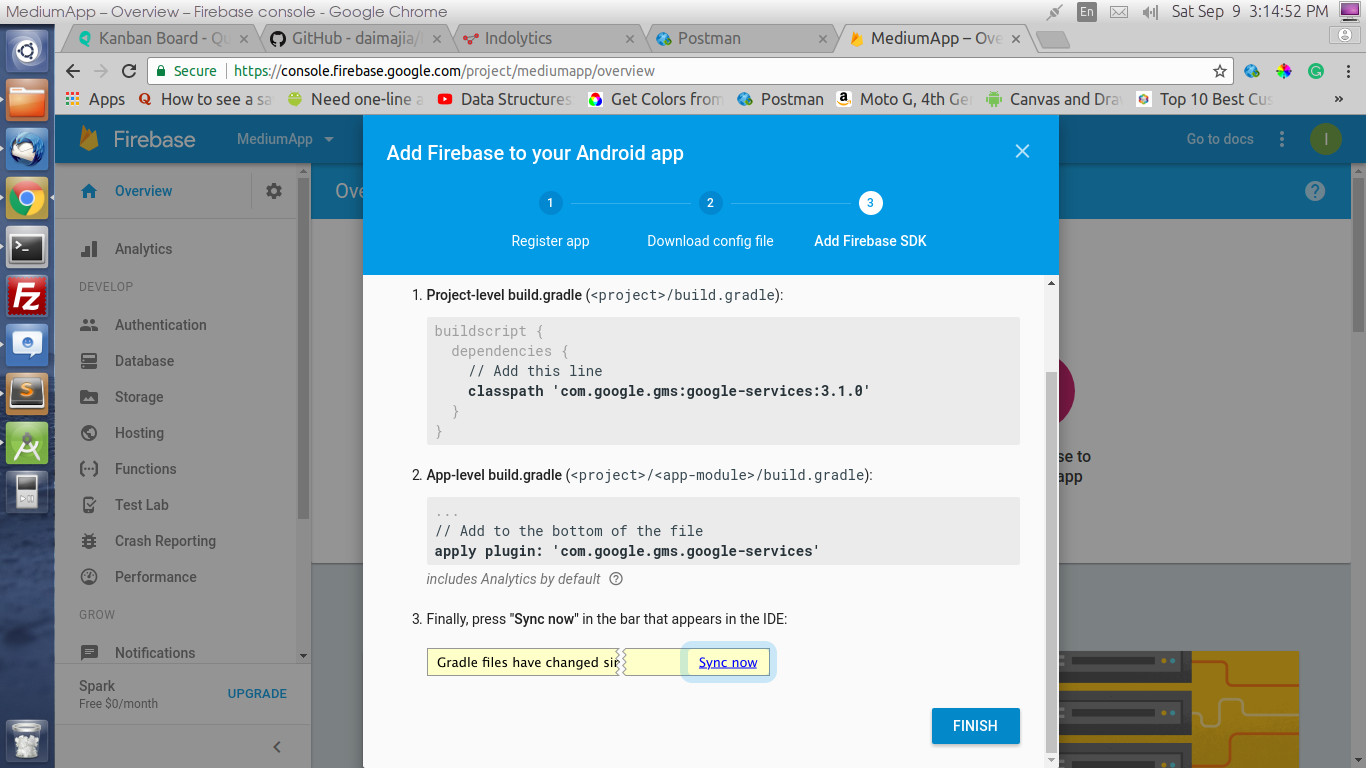Open Thunderbird from the dock

[27, 149]
